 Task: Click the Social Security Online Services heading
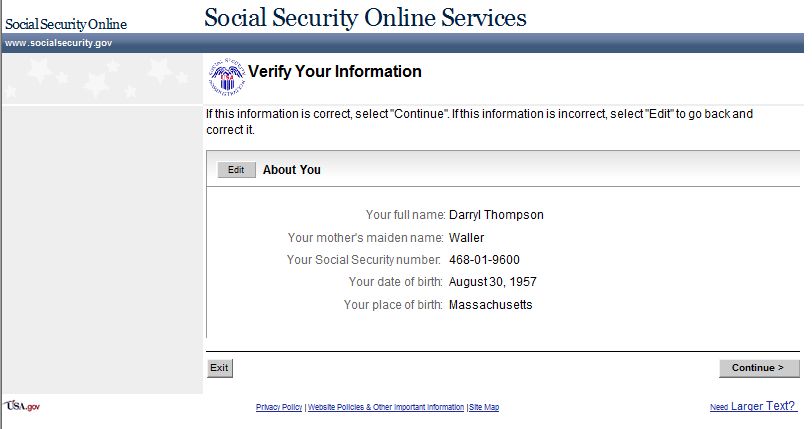click(x=365, y=17)
